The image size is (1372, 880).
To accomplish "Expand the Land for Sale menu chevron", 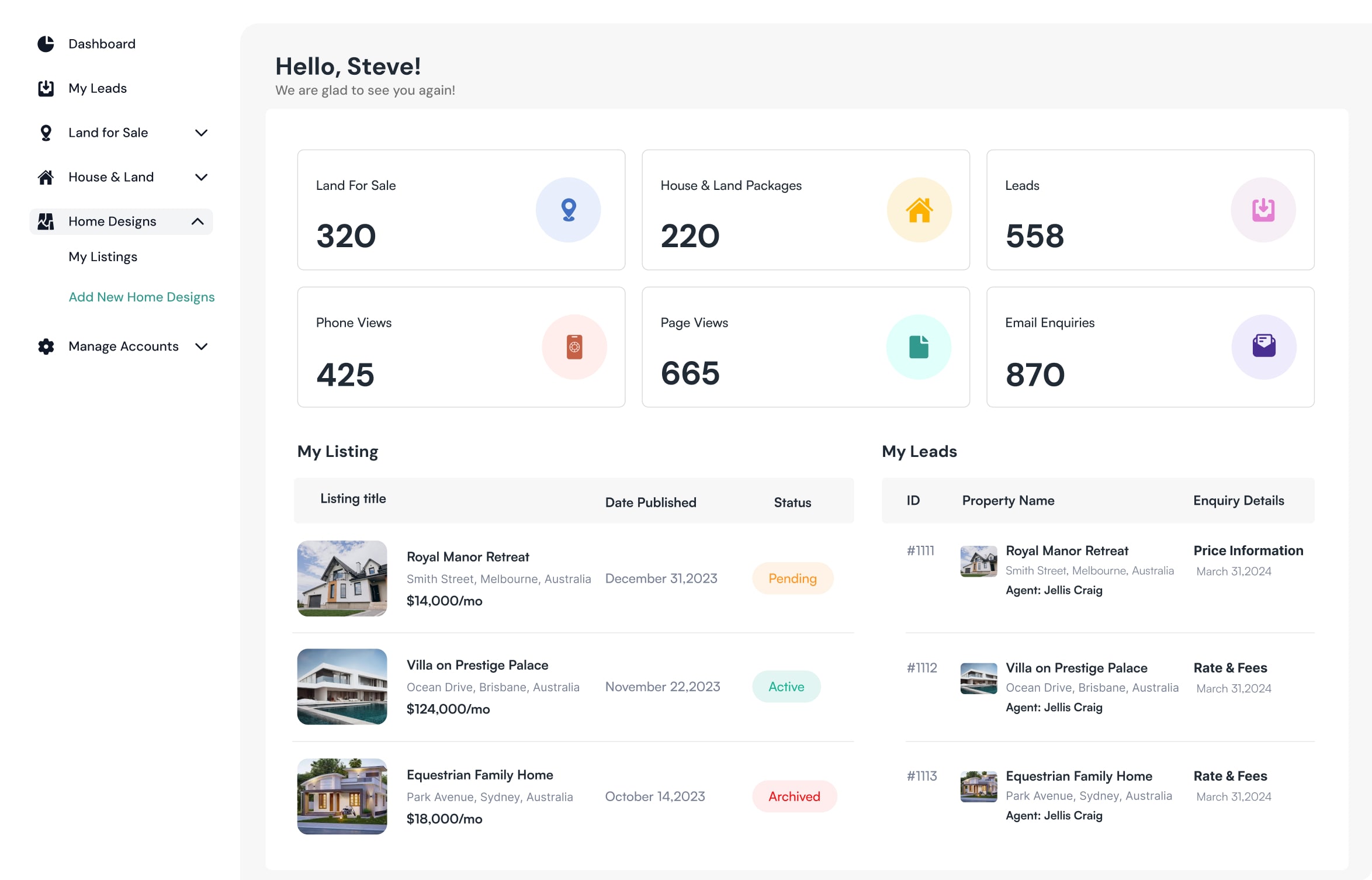I will coord(201,133).
